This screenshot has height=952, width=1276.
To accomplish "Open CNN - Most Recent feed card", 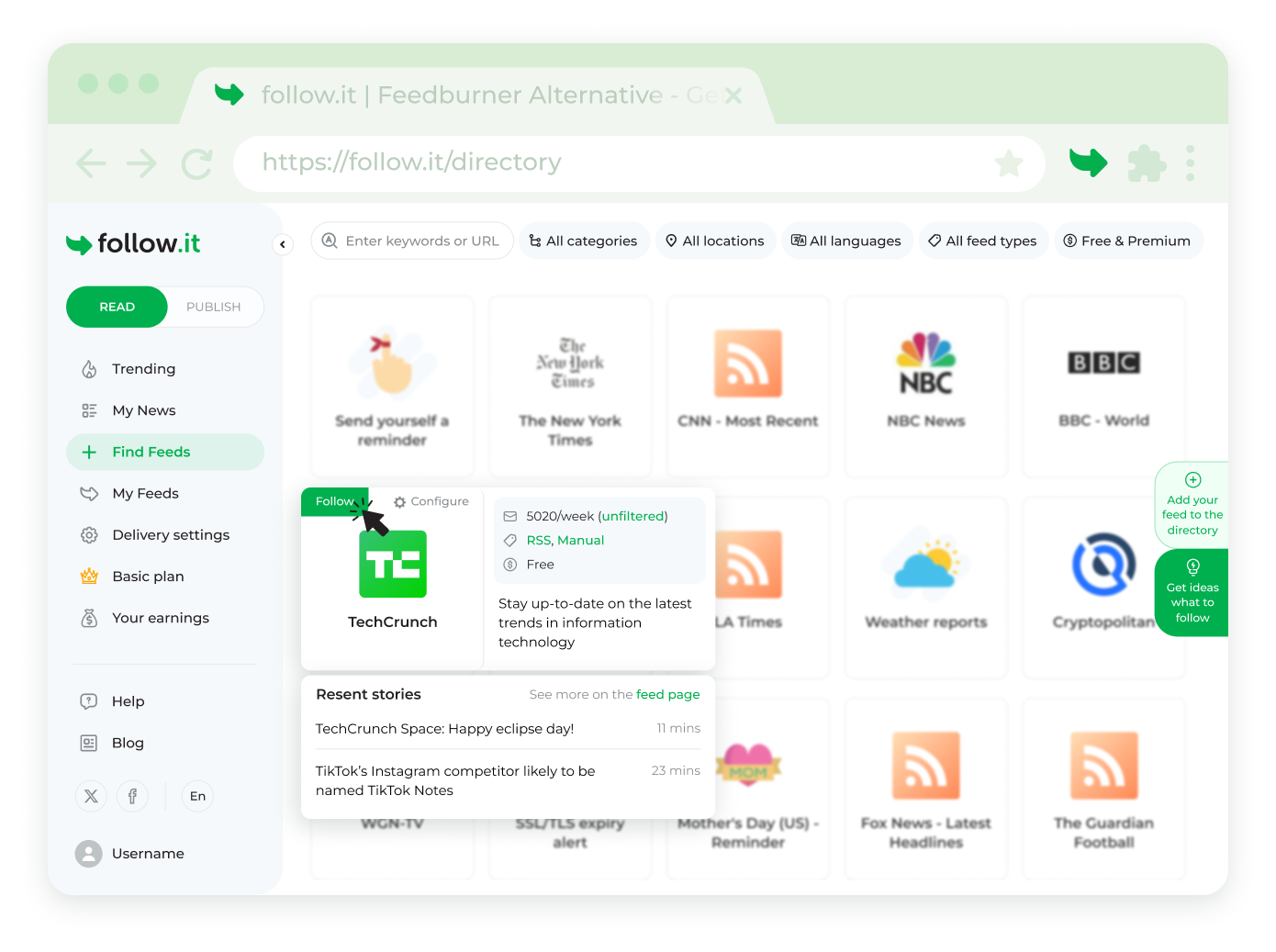I will point(748,386).
